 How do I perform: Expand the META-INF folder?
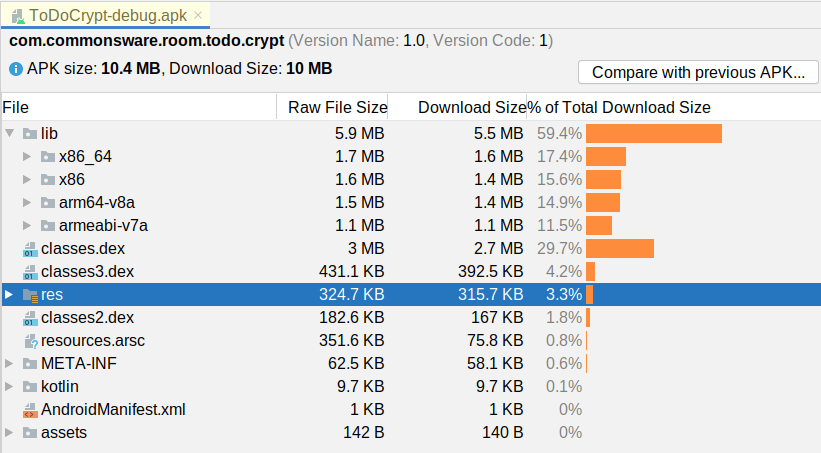click(9, 363)
